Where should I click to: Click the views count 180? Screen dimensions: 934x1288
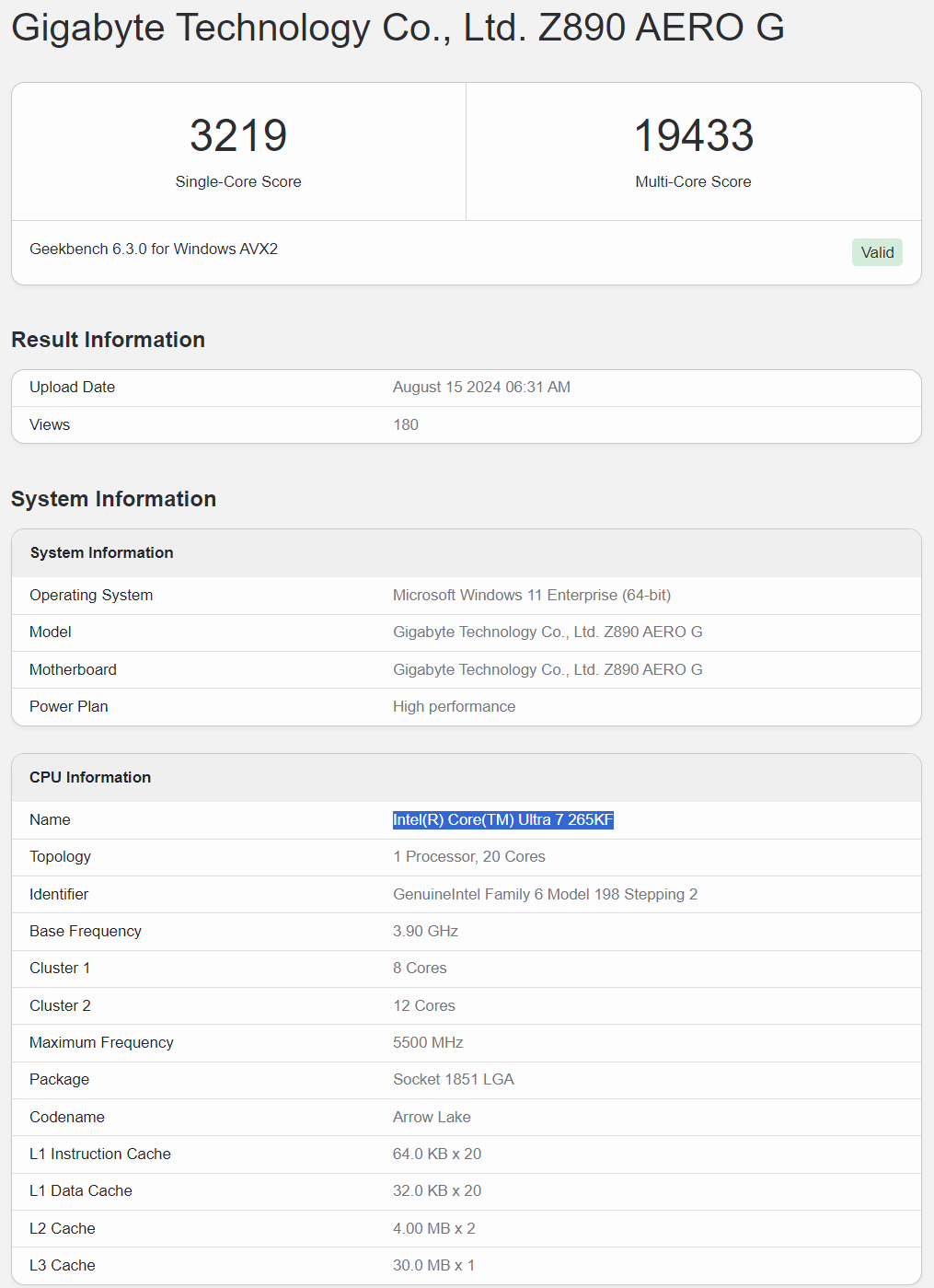tap(406, 424)
